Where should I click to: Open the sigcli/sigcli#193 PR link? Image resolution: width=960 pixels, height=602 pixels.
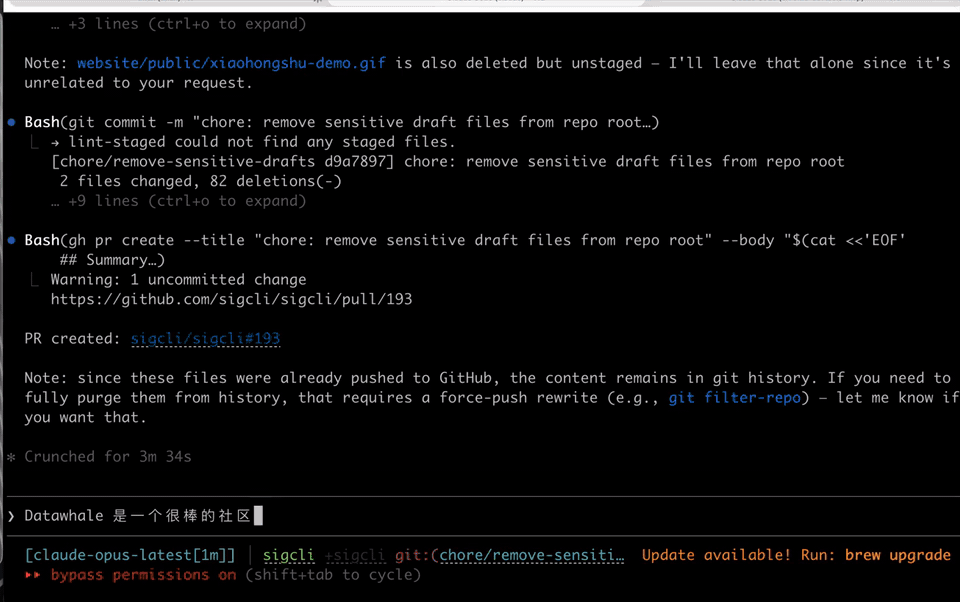pyautogui.click(x=205, y=339)
